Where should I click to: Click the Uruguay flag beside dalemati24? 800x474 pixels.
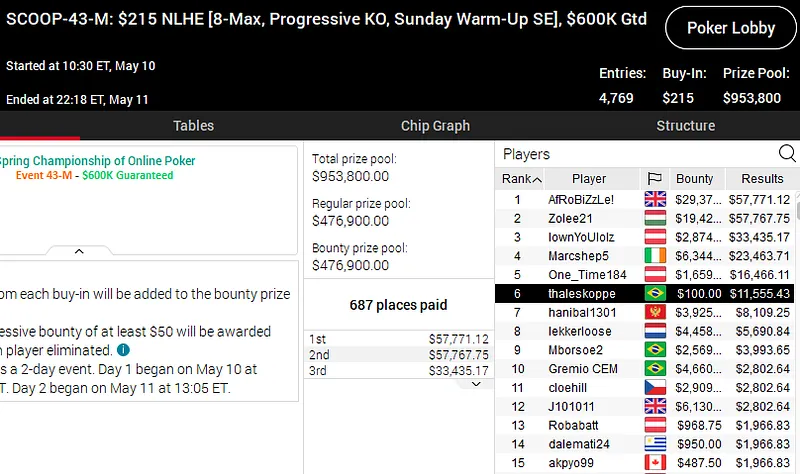pyautogui.click(x=655, y=444)
